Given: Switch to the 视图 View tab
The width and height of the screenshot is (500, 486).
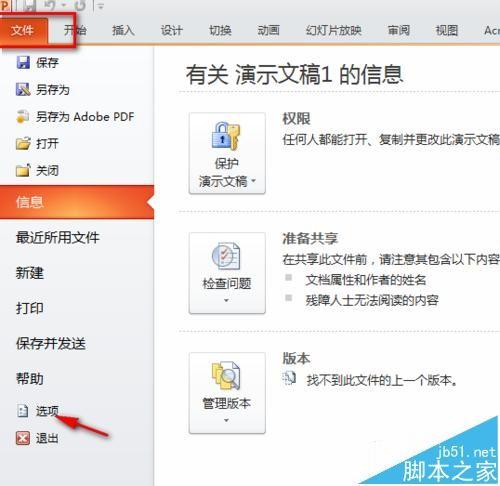Looking at the screenshot, I should pos(447,31).
